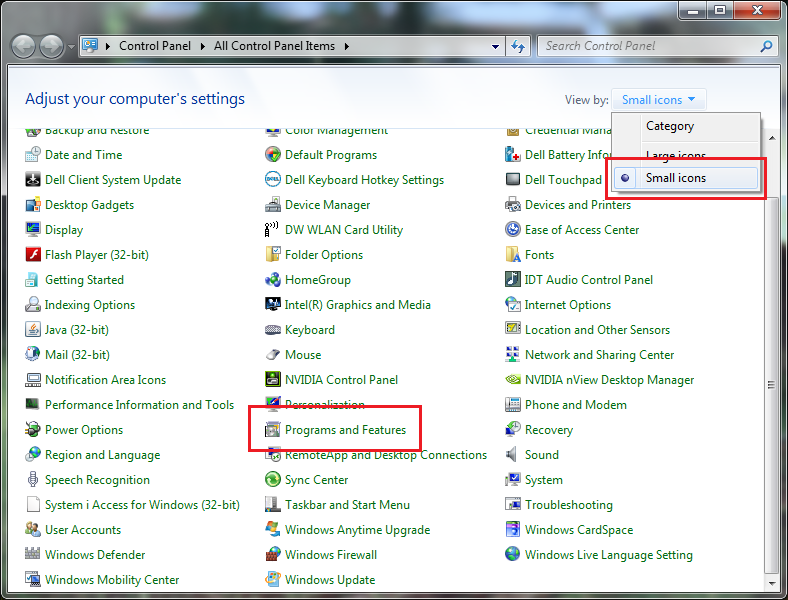Image resolution: width=788 pixels, height=600 pixels.
Task: Open Desktop Gadgets icon
Action: 33,205
